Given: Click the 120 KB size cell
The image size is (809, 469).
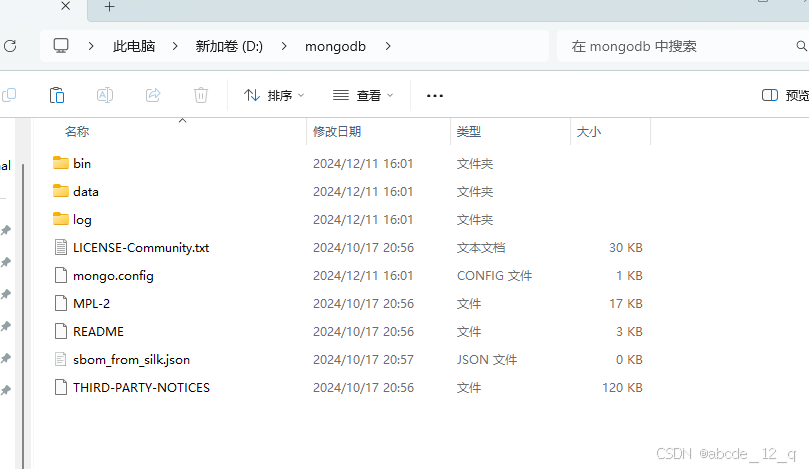Looking at the screenshot, I should 622,387.
